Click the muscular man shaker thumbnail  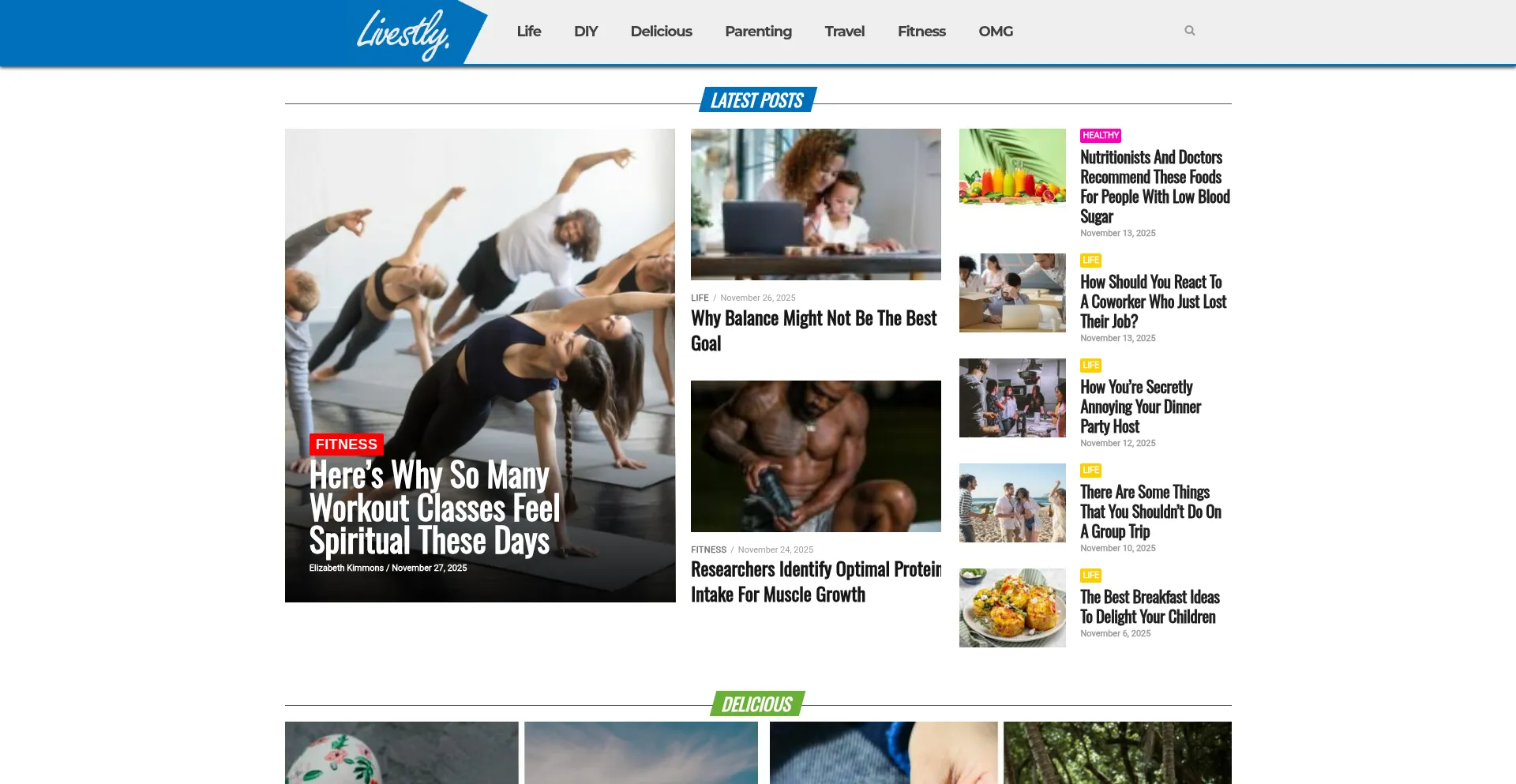click(816, 456)
